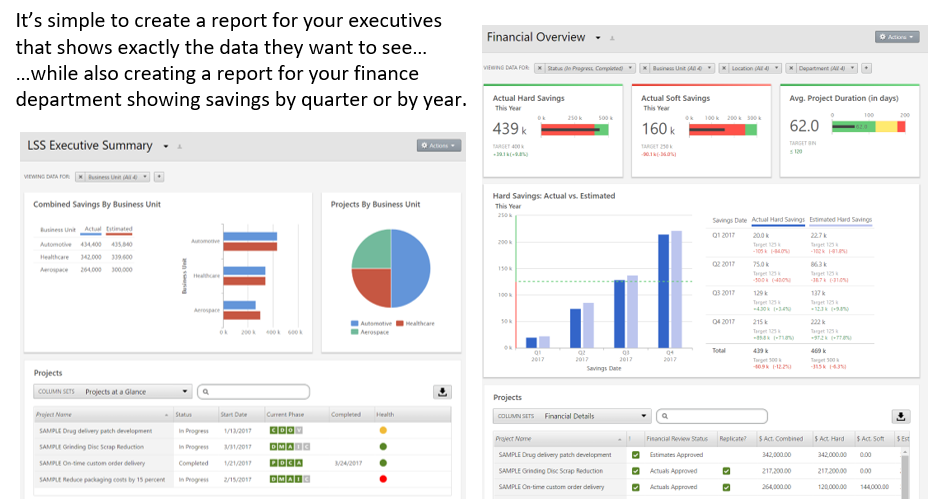Open Actions button on LSS Executive Summary
928x499 pixels.
point(439,146)
